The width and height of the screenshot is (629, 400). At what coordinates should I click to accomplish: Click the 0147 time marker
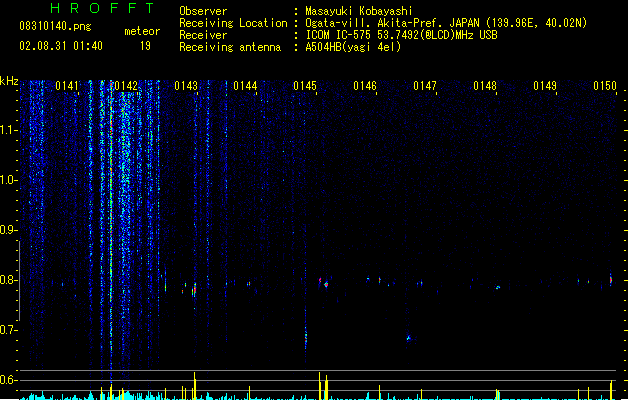(x=425, y=86)
